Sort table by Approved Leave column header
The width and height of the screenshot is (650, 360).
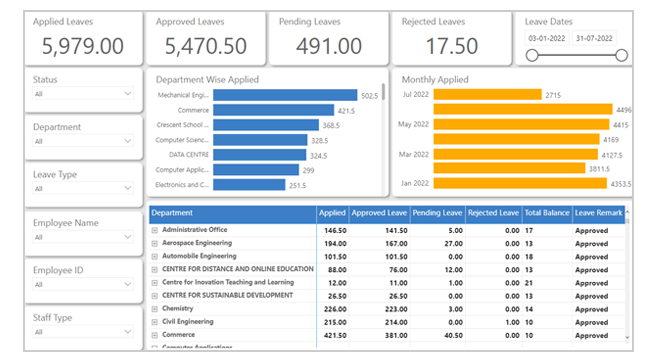coord(379,213)
